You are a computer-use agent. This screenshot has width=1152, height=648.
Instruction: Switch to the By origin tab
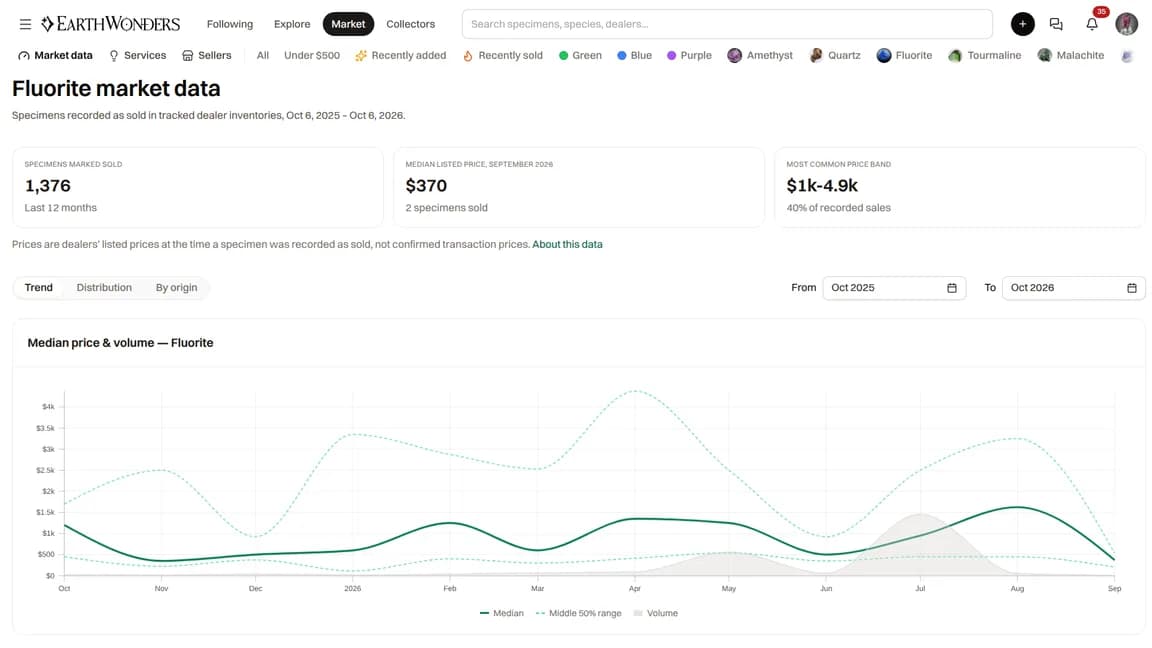tap(176, 287)
